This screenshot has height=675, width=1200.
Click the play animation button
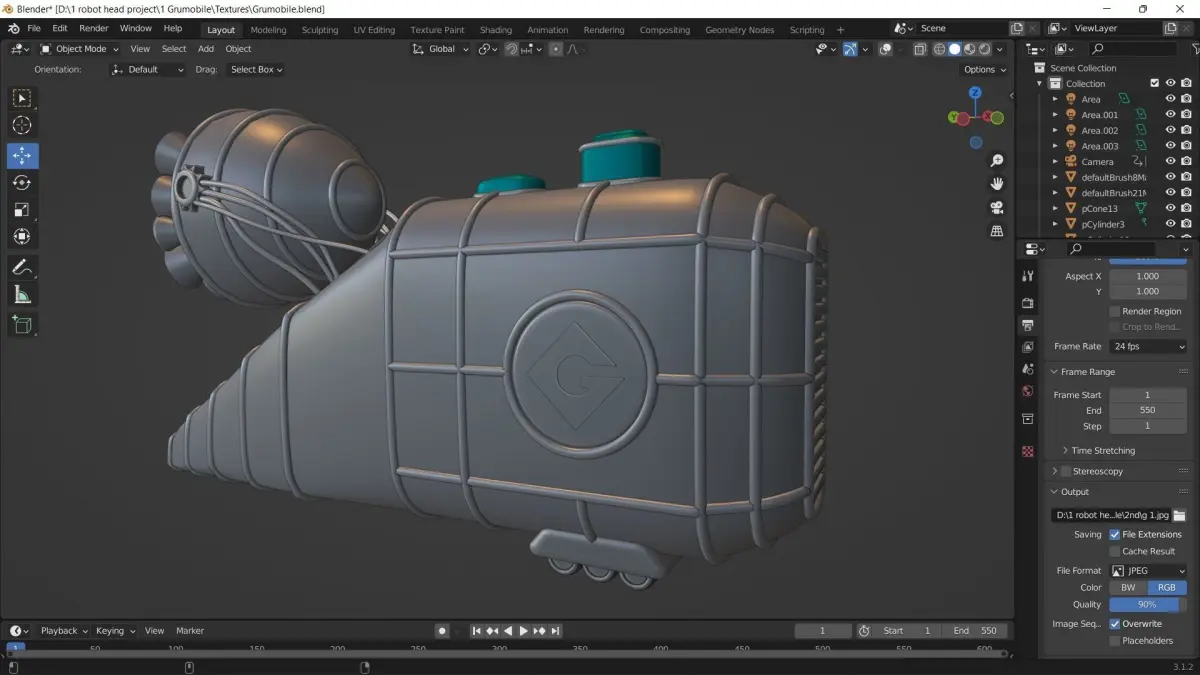523,631
